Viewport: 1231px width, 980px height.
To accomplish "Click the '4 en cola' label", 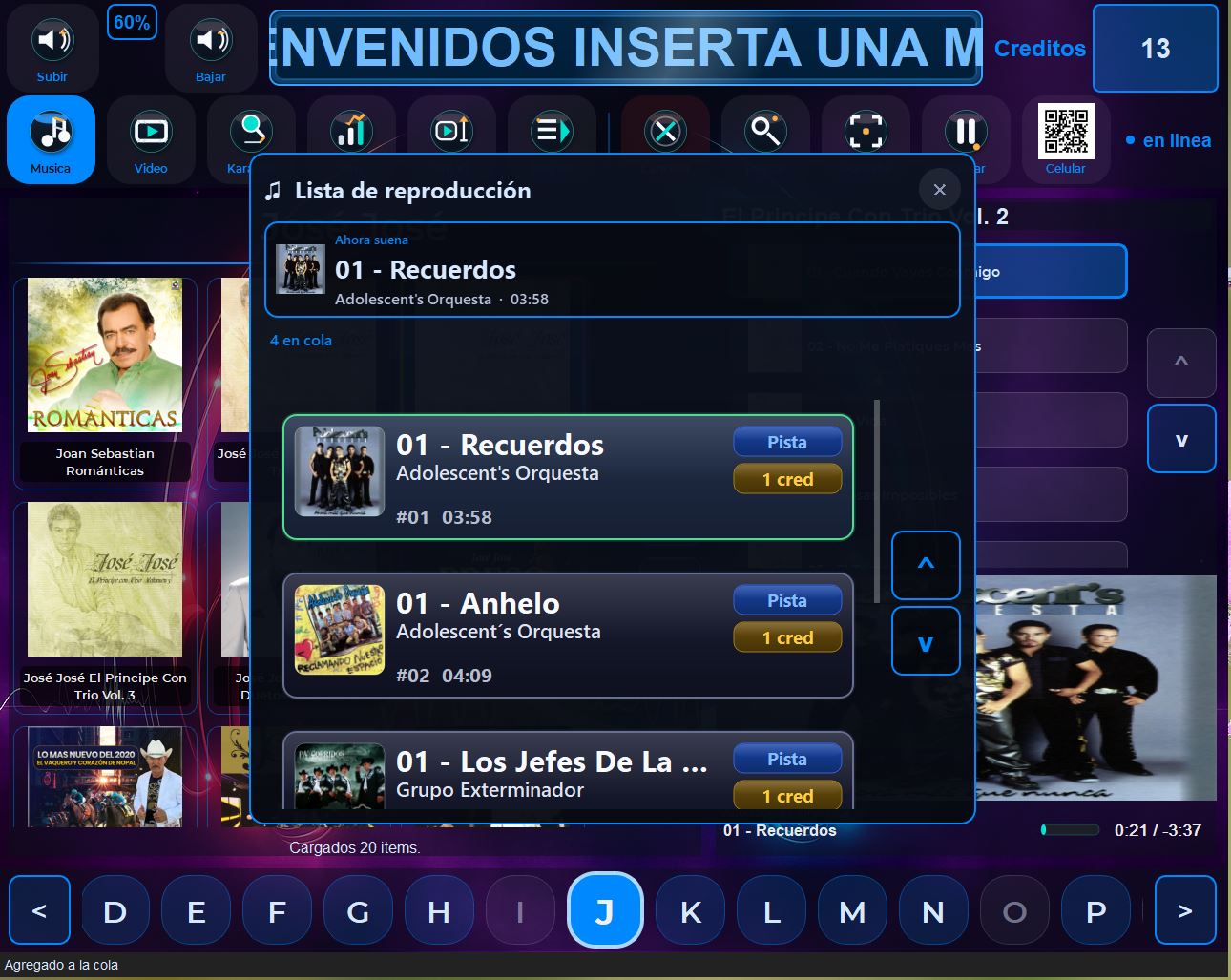I will tap(301, 340).
